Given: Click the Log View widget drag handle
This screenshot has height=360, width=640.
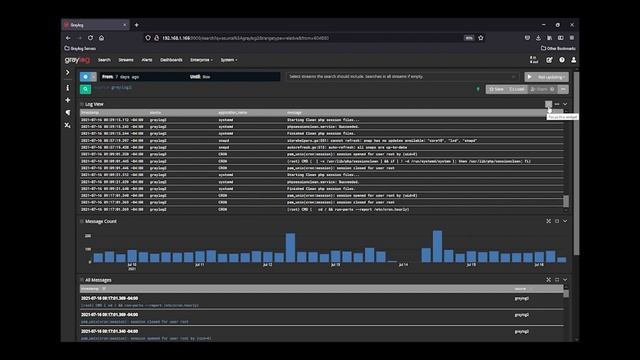Looking at the screenshot, I should 82,104.
